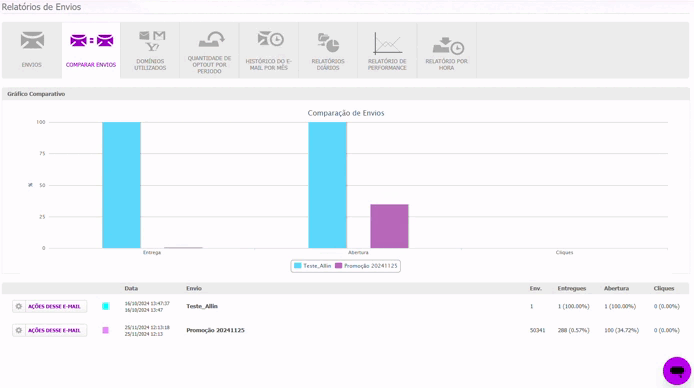Open Quantidade de Optout por Período icon
The width and height of the screenshot is (694, 388).
click(212, 39)
